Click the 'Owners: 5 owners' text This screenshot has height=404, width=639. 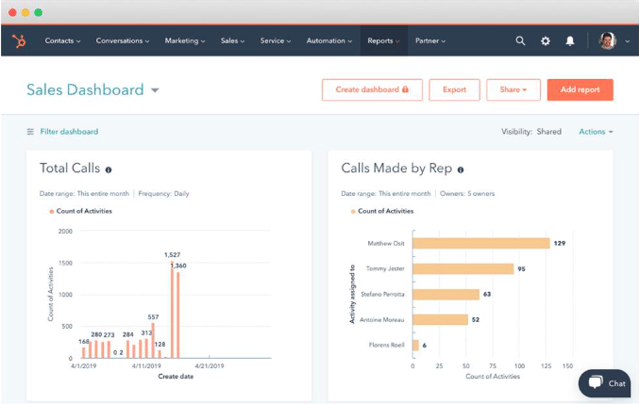coord(467,194)
